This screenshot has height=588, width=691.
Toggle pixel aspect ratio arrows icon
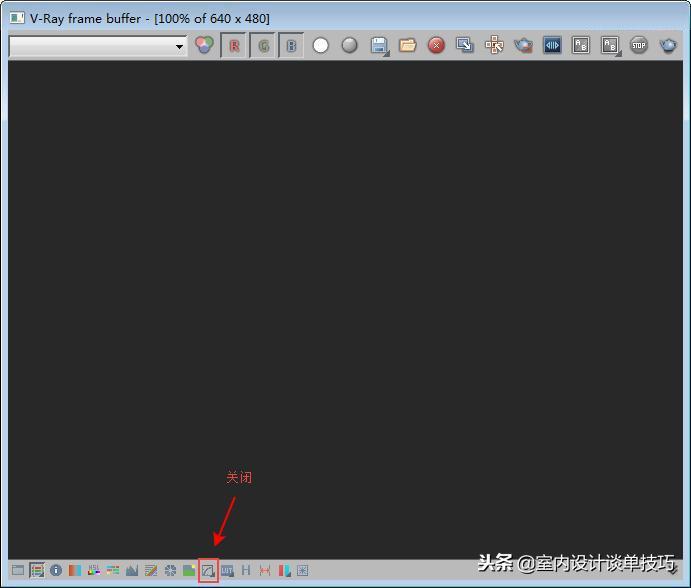pos(265,570)
